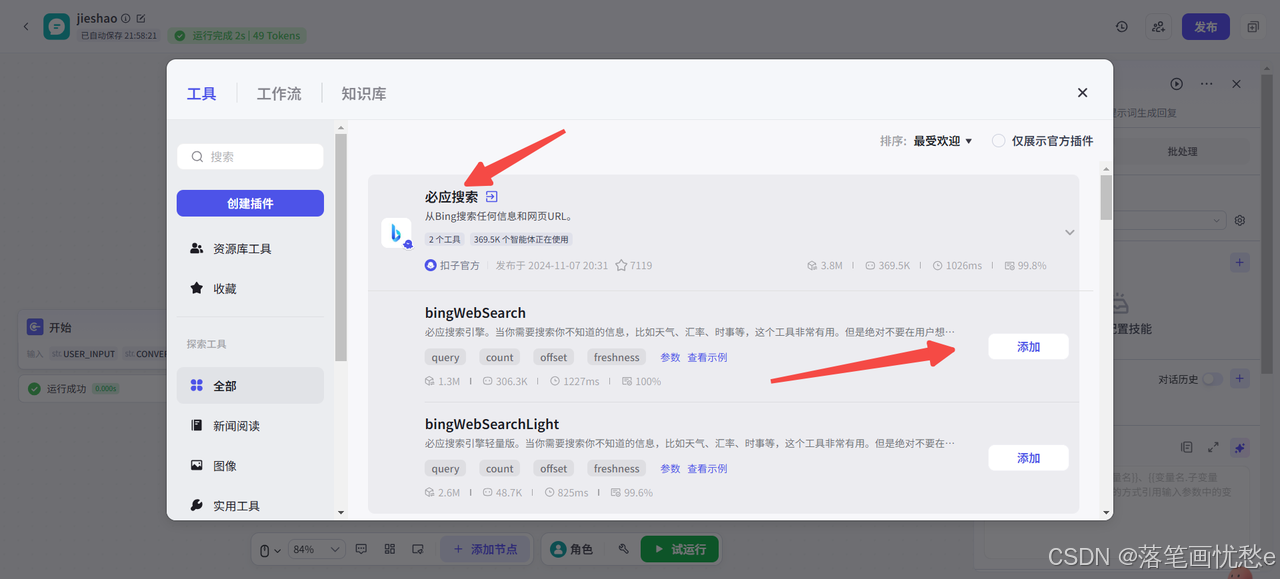Click the bingWebSearch title
The height and width of the screenshot is (579, 1280).
pos(475,313)
